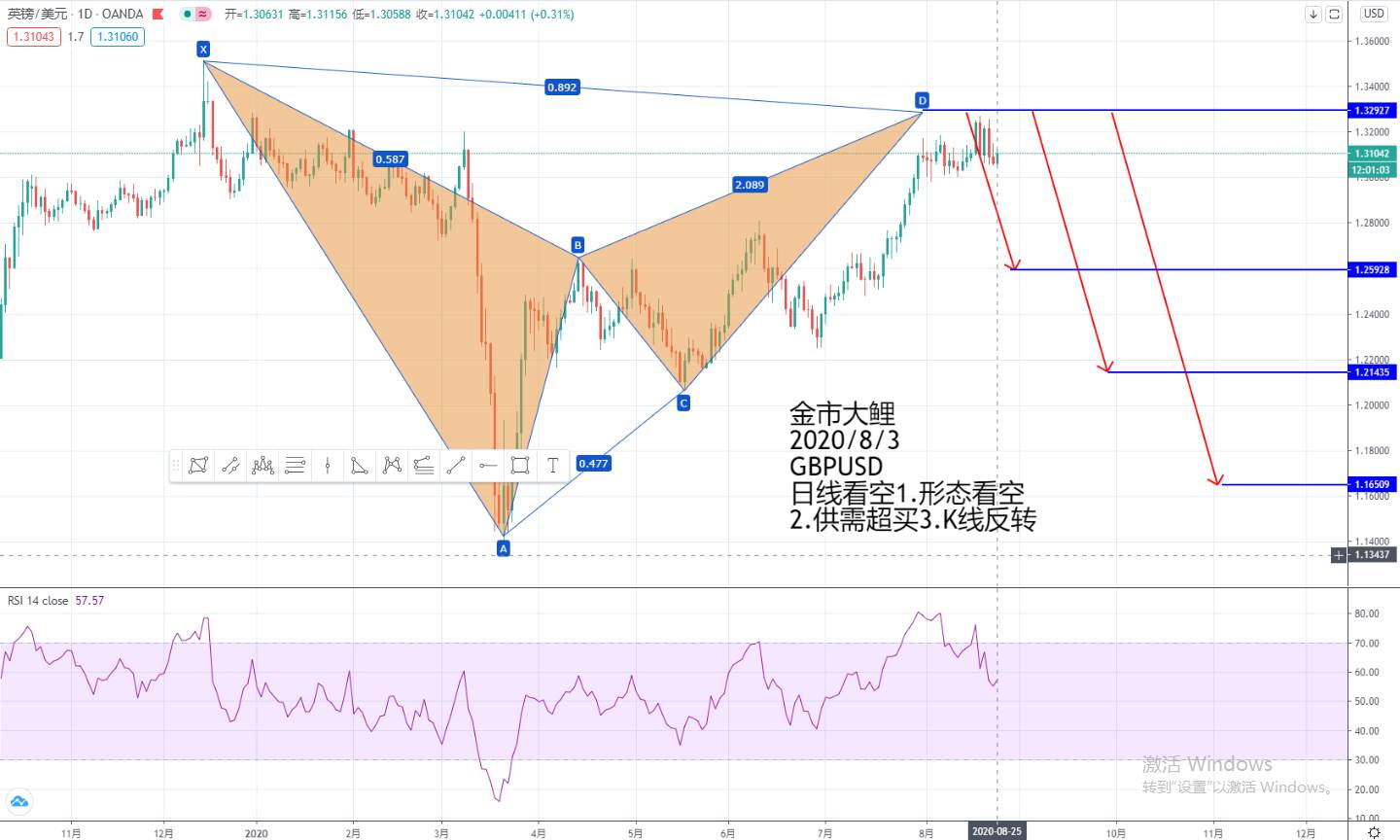Select the B point of the harmonic pattern
Viewport: 1400px width, 840px height.
(577, 245)
